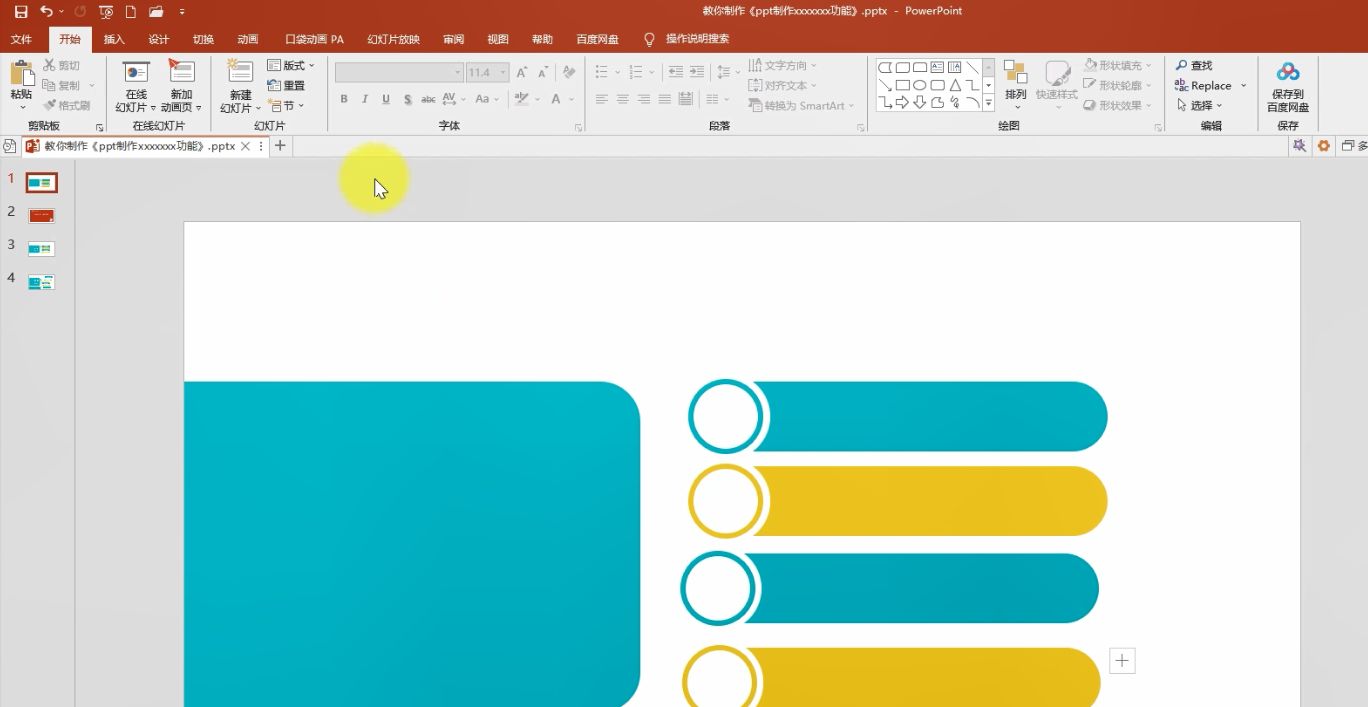Image resolution: width=1368 pixels, height=707 pixels.
Task: Select the oval shape in gallery
Action: [x=919, y=85]
